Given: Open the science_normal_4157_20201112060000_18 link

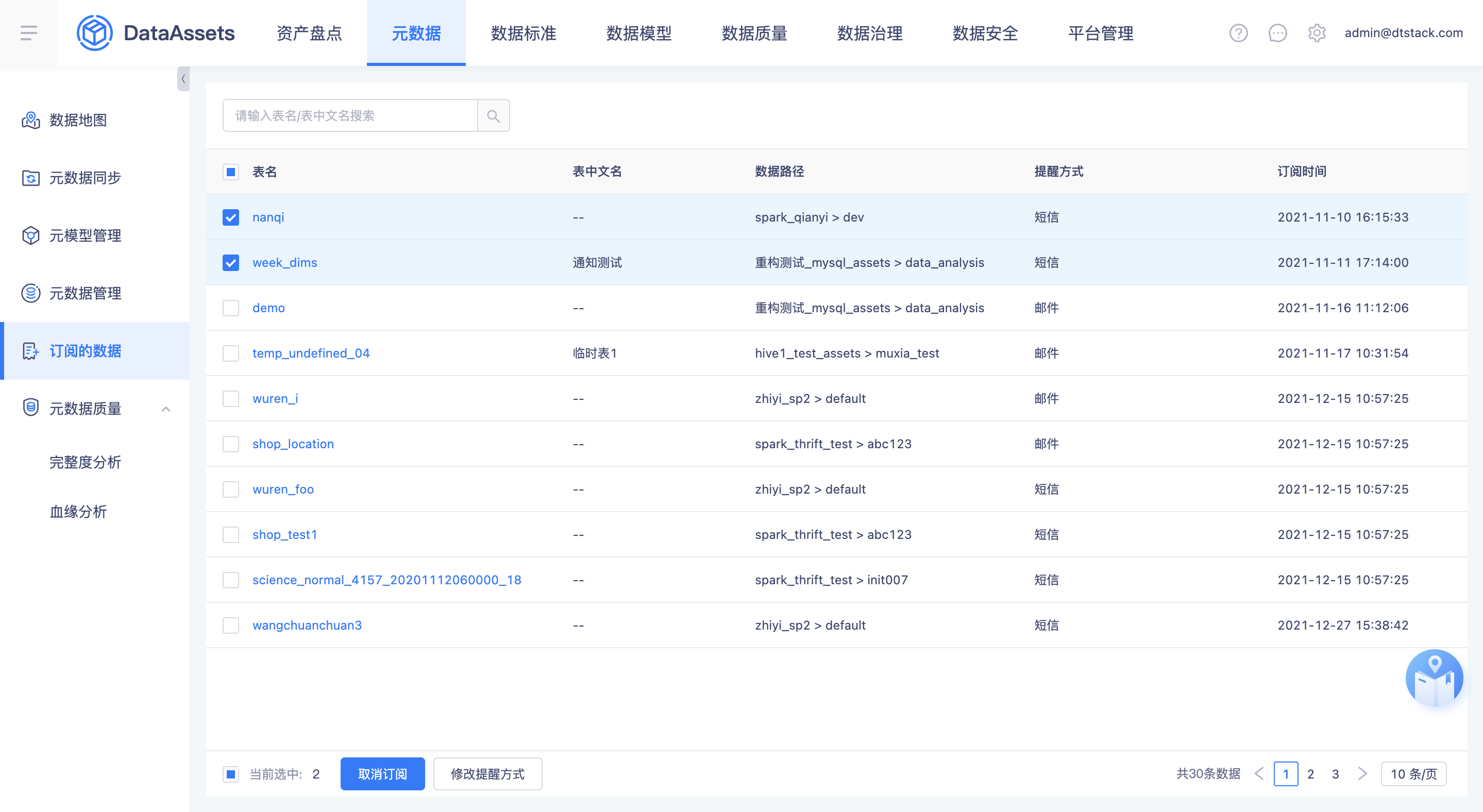Looking at the screenshot, I should coord(387,580).
